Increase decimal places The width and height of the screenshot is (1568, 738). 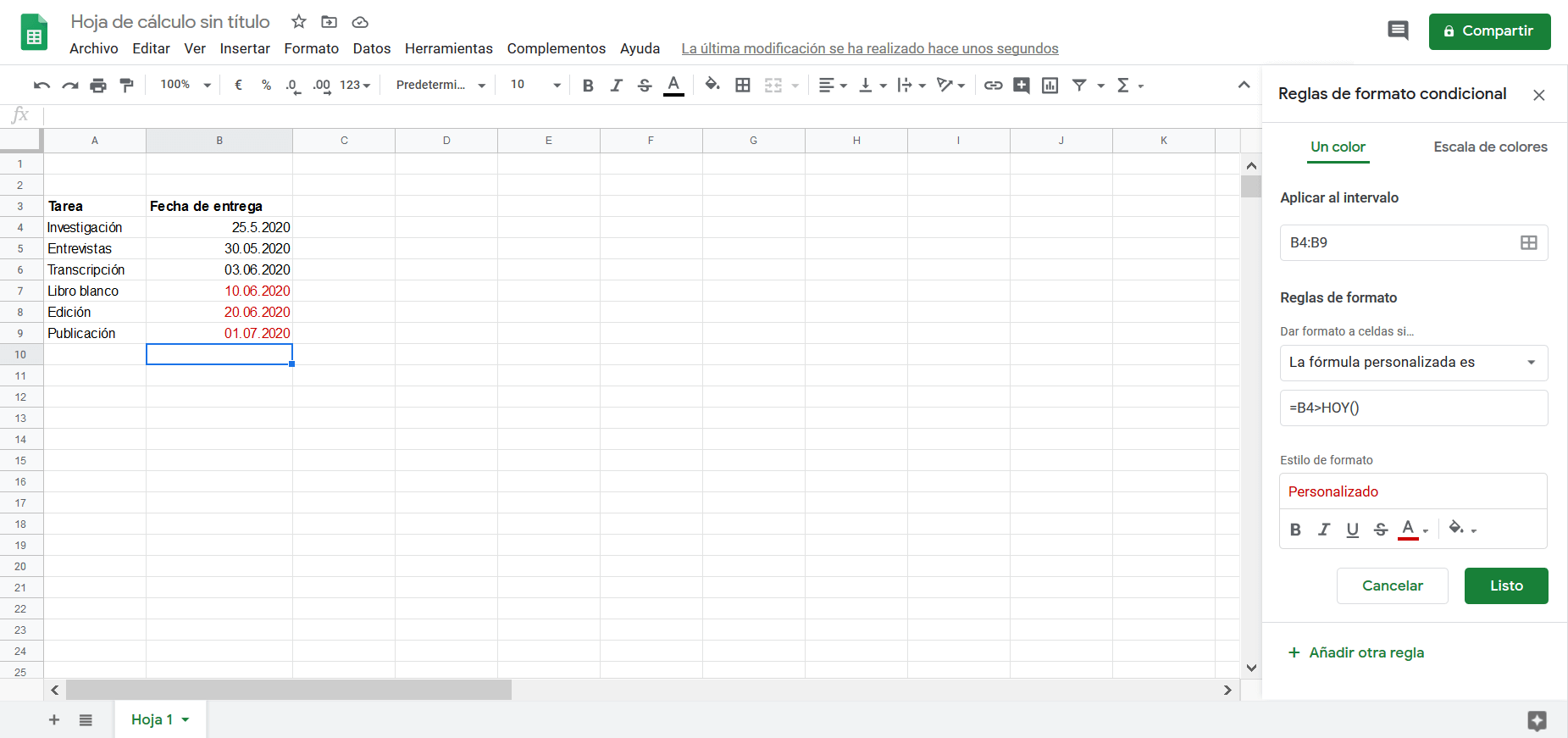tap(322, 86)
